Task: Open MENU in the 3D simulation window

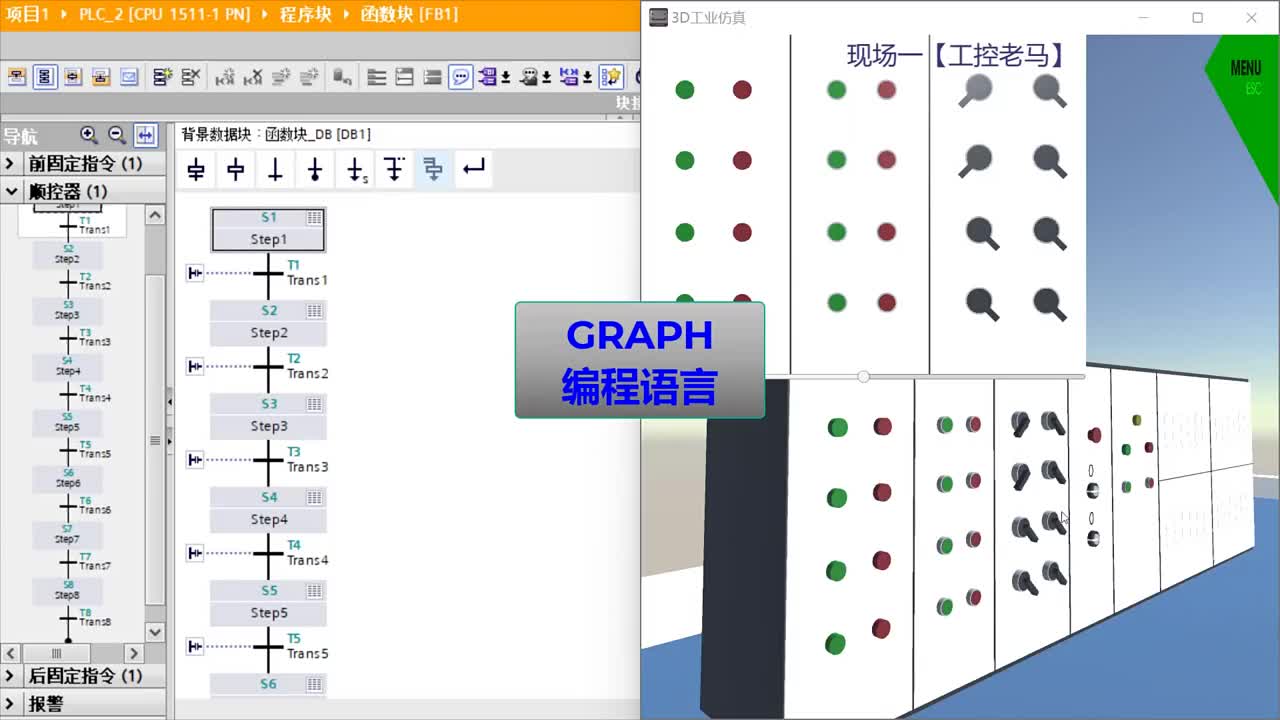Action: [x=1246, y=69]
